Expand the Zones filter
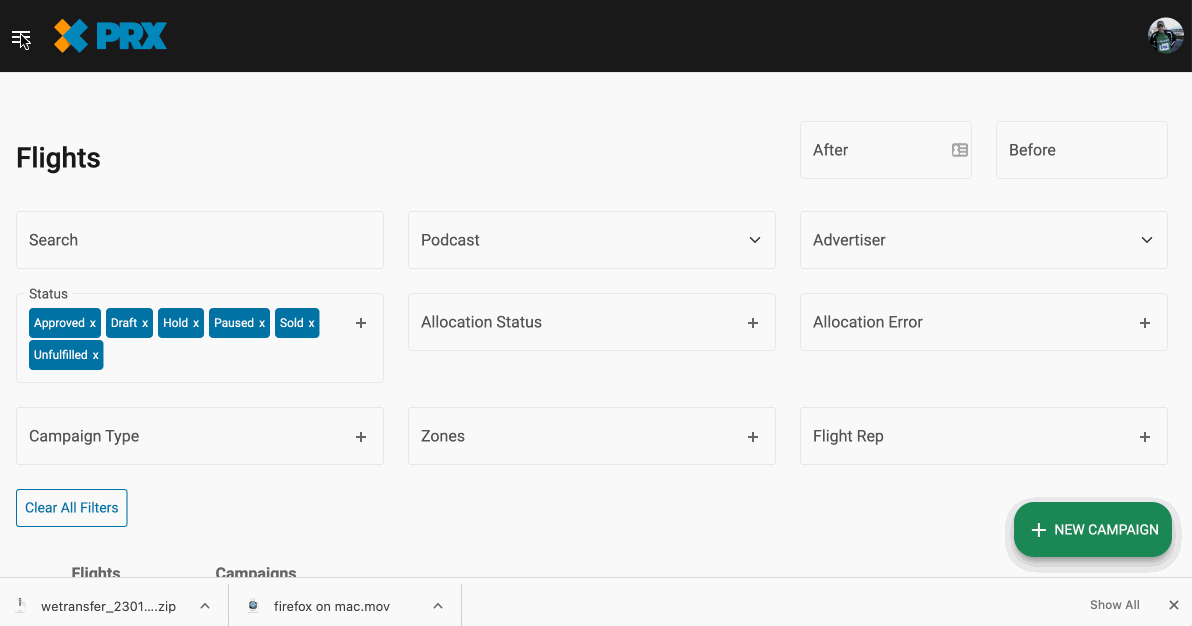This screenshot has width=1192, height=626. [x=753, y=437]
